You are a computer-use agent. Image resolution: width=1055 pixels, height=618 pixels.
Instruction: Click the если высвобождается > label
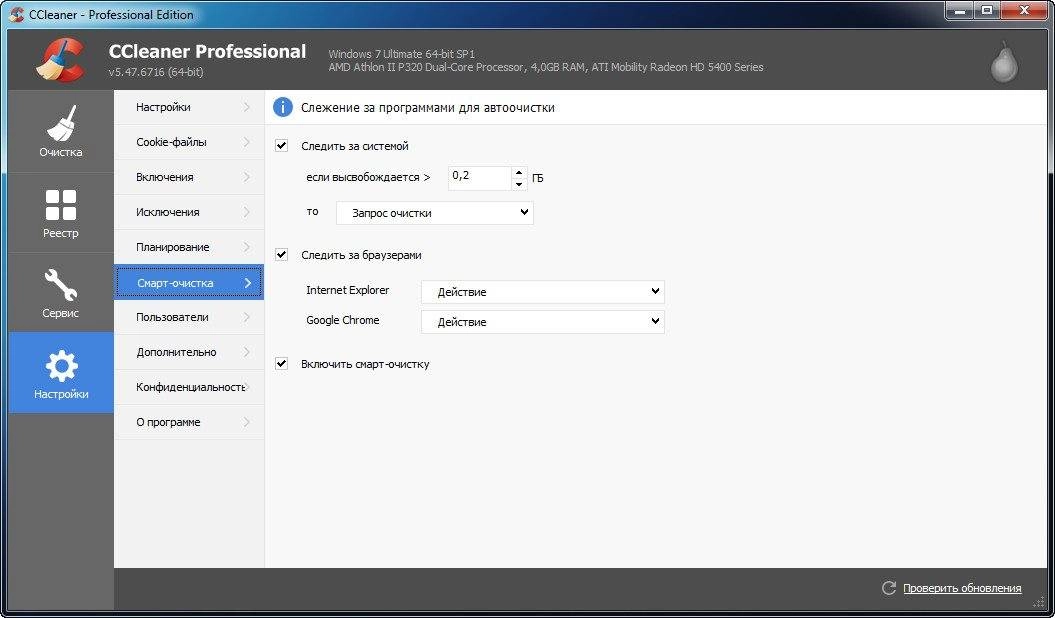[x=368, y=178]
